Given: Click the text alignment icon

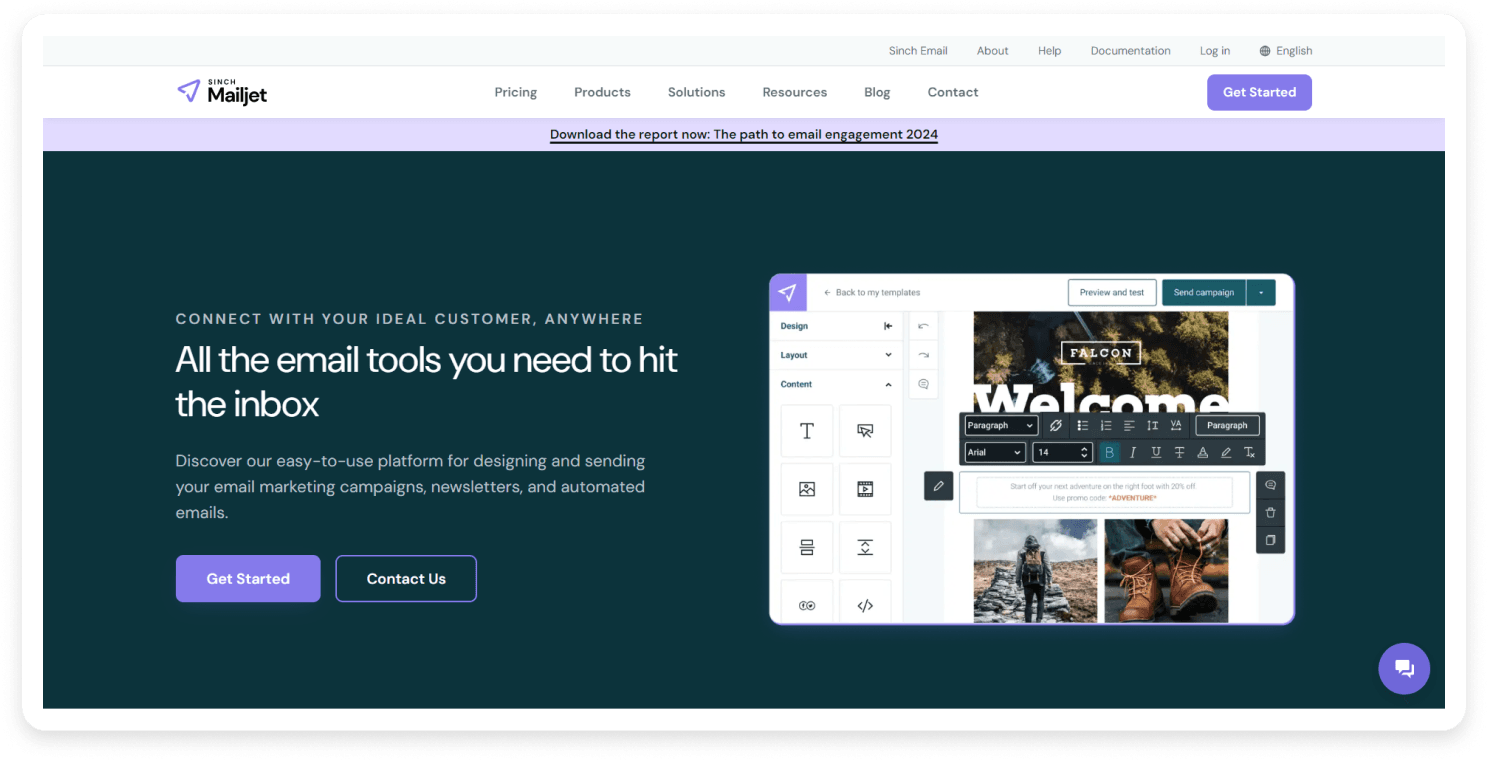Looking at the screenshot, I should [1129, 426].
